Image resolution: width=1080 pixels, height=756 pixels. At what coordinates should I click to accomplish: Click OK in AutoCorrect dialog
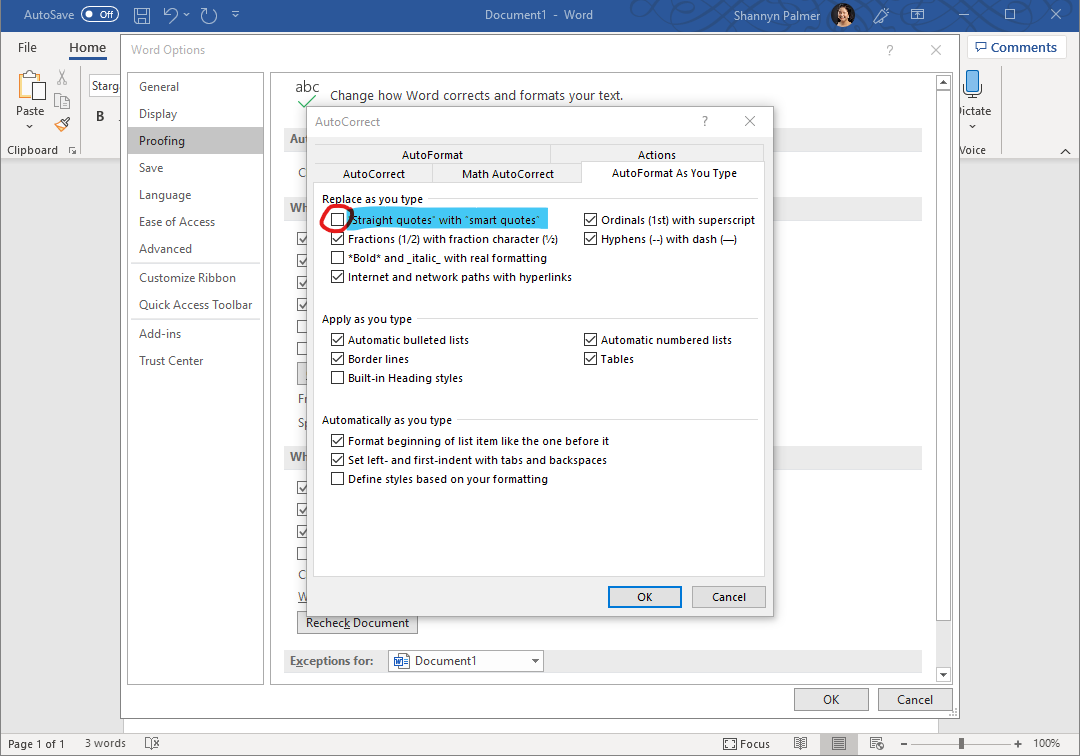[x=645, y=597]
